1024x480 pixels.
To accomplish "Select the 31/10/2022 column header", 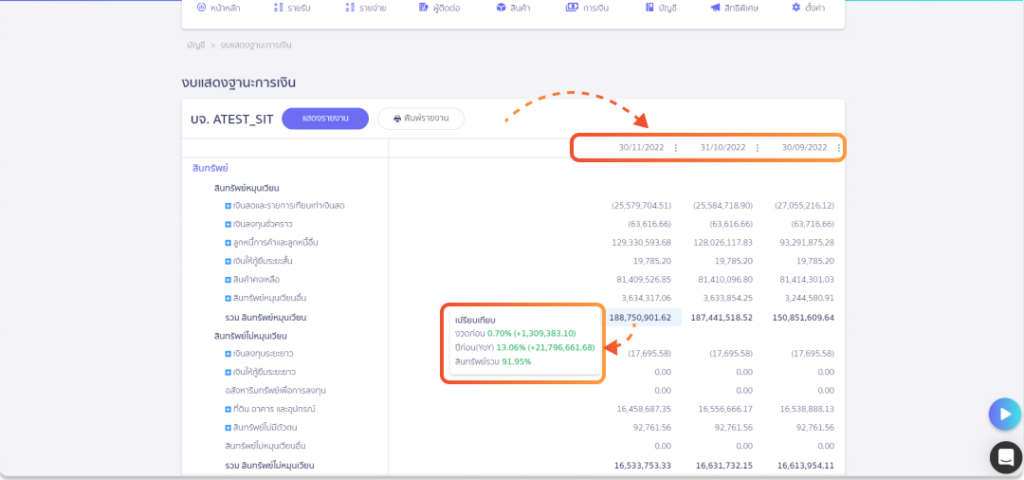I will pos(723,148).
